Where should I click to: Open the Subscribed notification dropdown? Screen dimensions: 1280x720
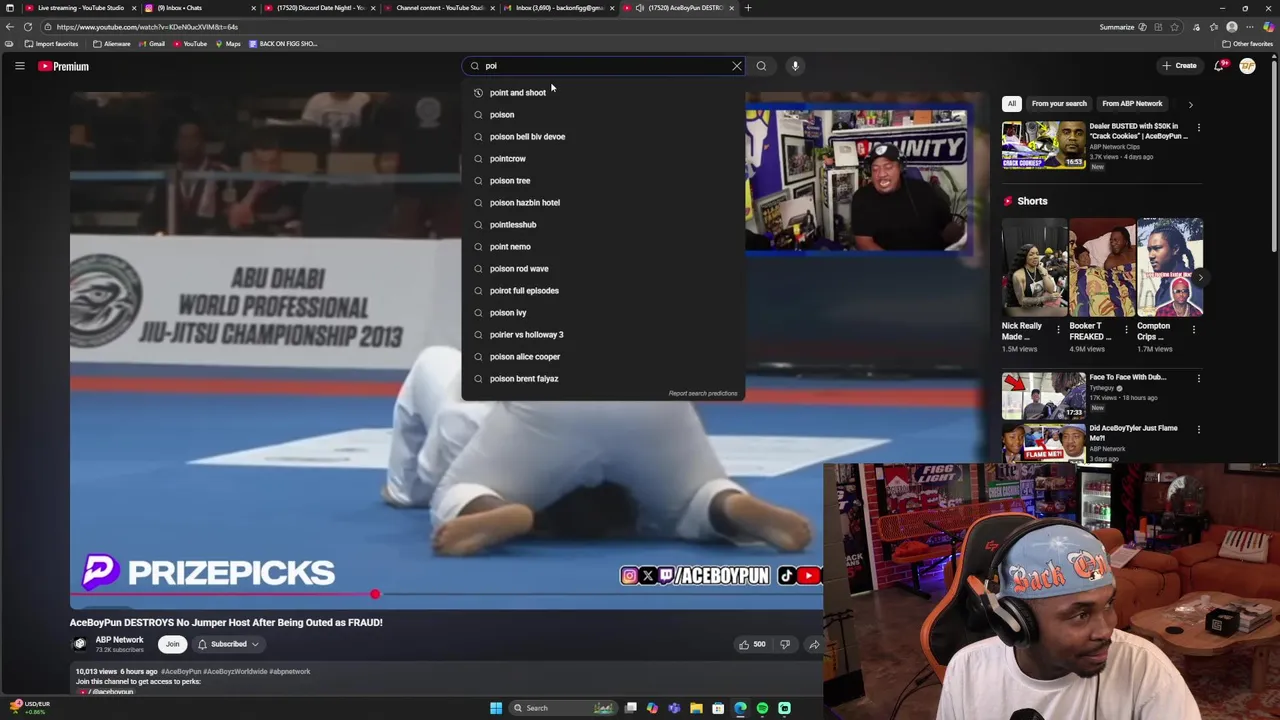[228, 644]
